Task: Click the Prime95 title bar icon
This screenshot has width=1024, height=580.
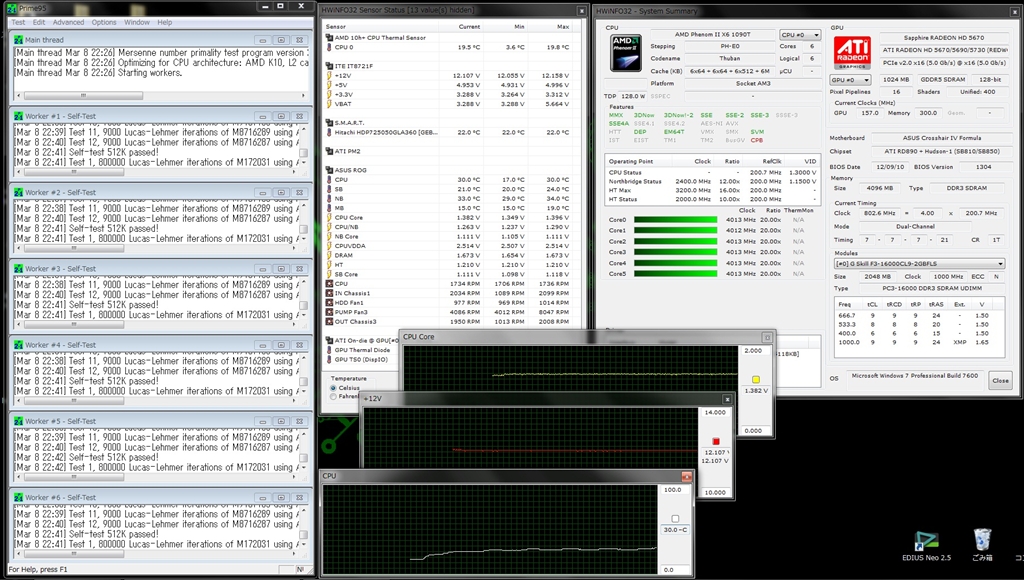Action: (x=13, y=7)
